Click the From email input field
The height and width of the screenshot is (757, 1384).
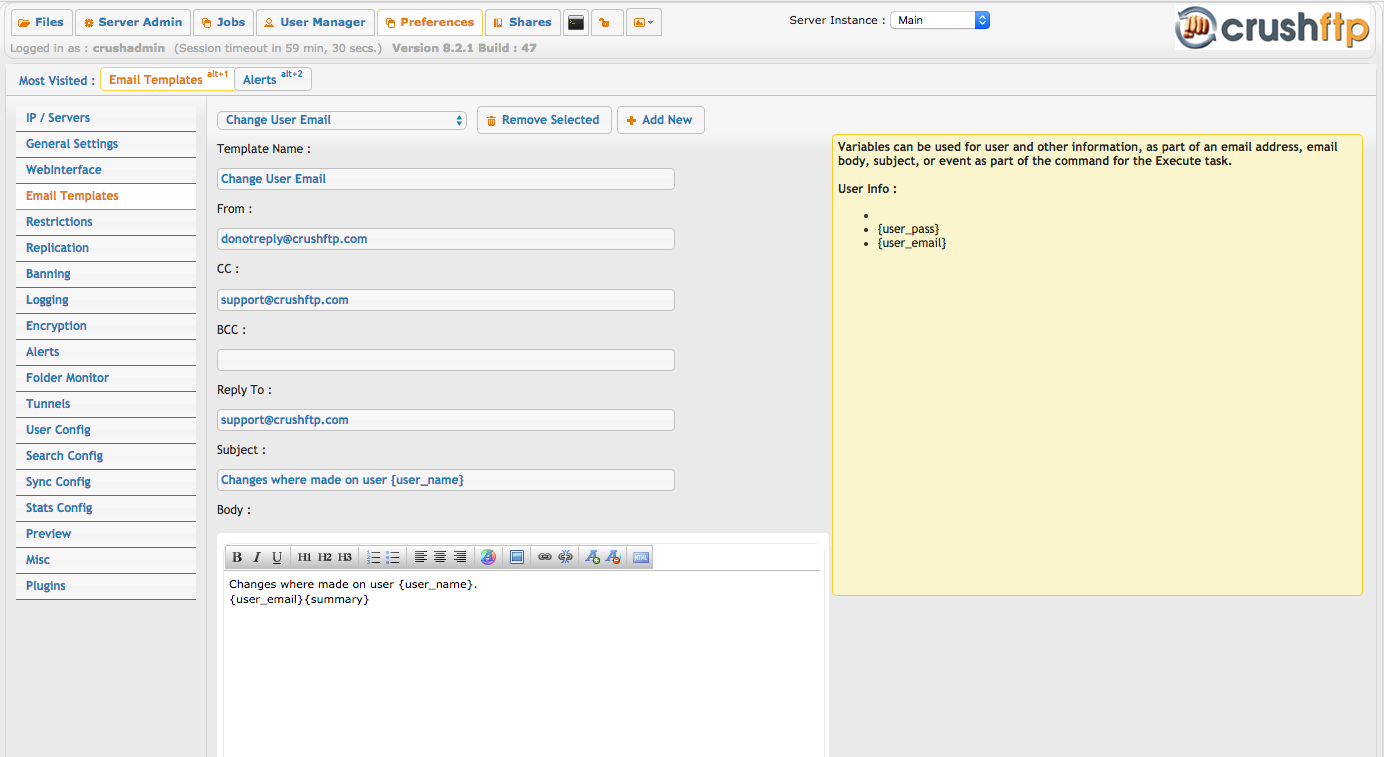pyautogui.click(x=446, y=239)
